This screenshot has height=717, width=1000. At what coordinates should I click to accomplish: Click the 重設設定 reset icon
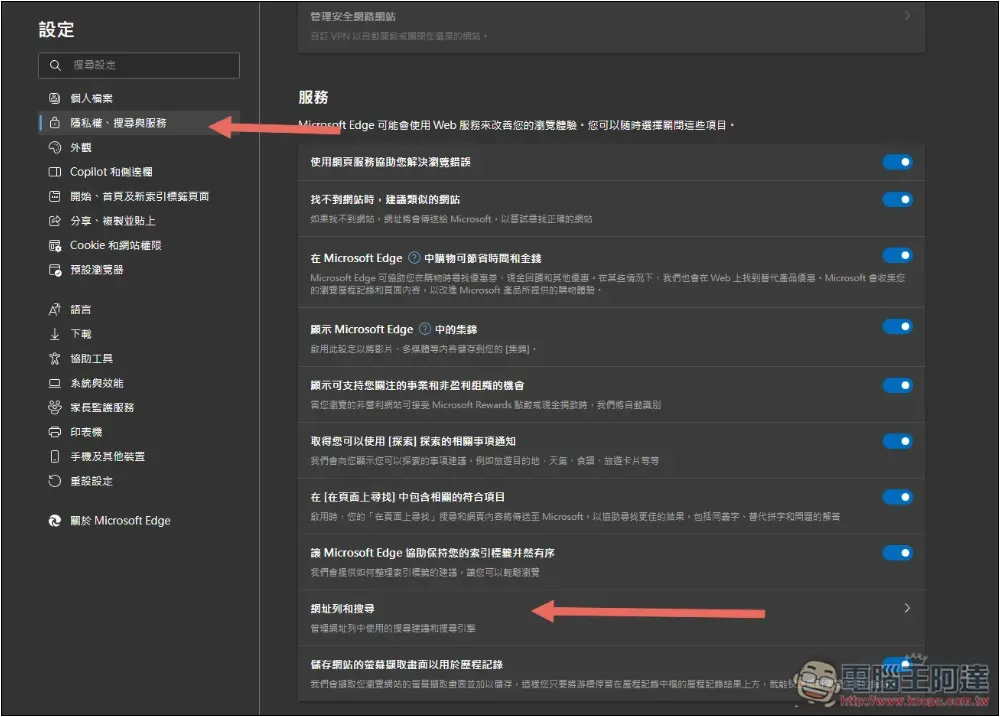[x=55, y=481]
